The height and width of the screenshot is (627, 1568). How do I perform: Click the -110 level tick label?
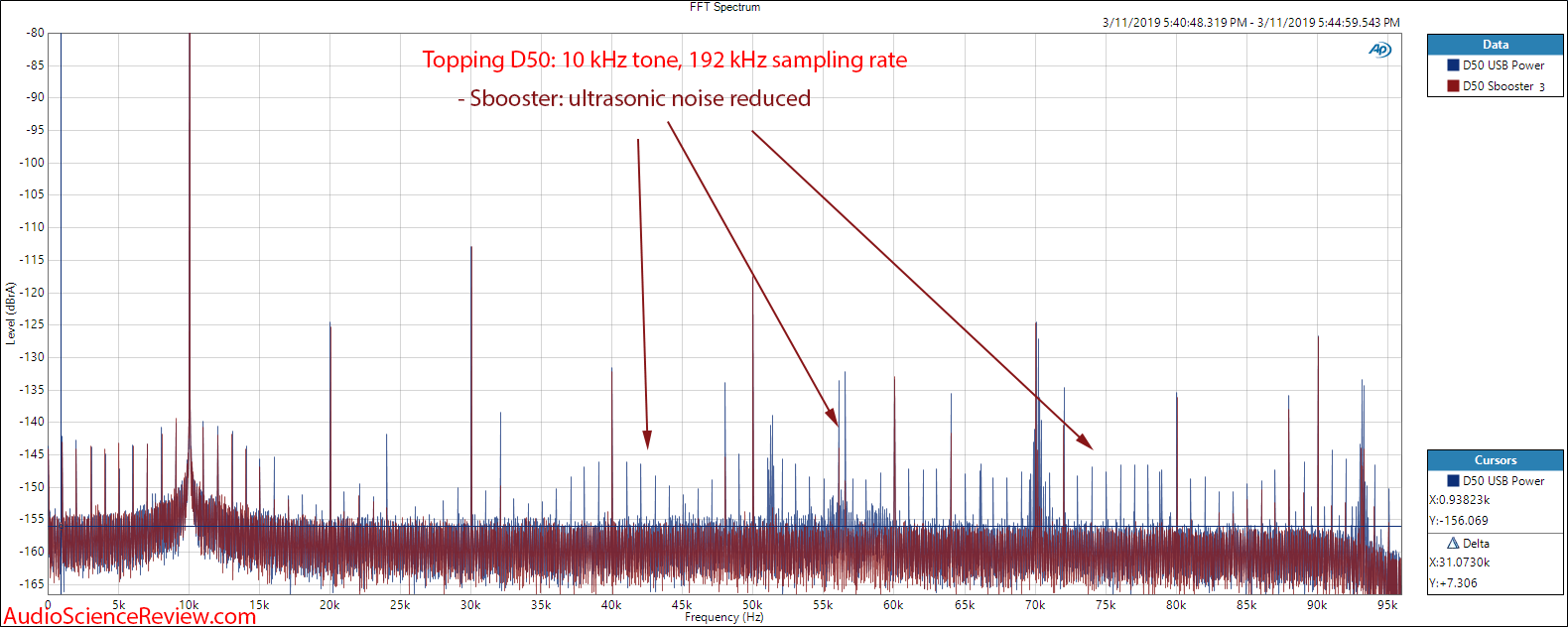point(32,227)
